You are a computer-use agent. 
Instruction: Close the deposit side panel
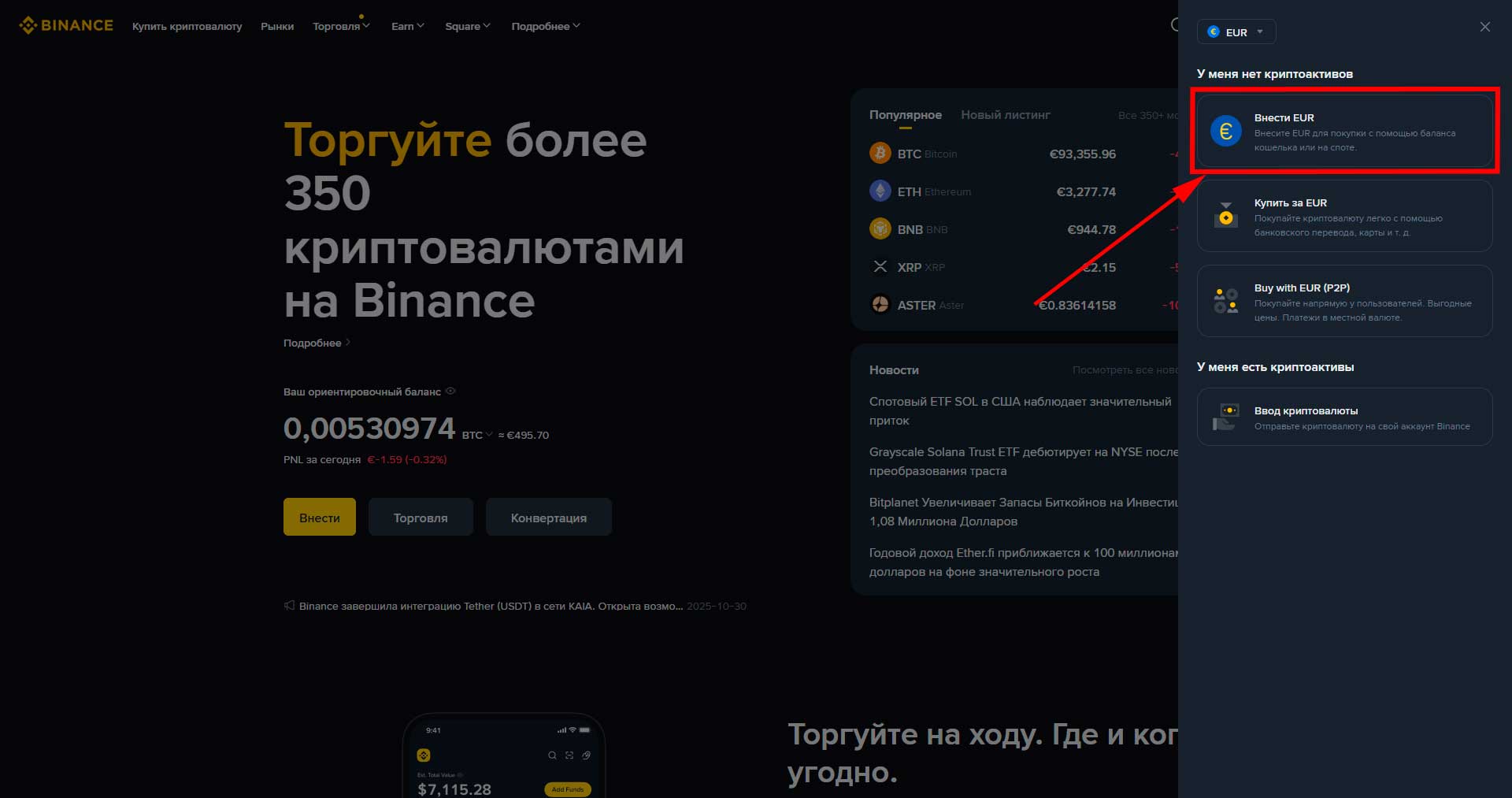click(1484, 27)
